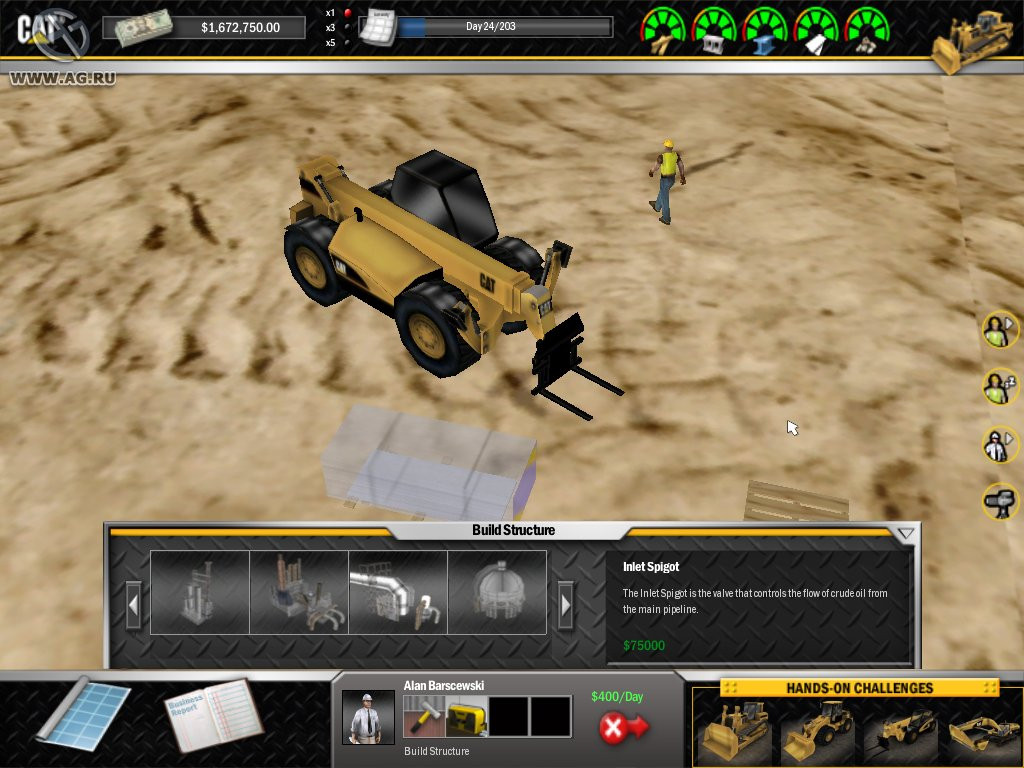1024x768 pixels.
Task: Open the camera view control
Action: point(1000,502)
